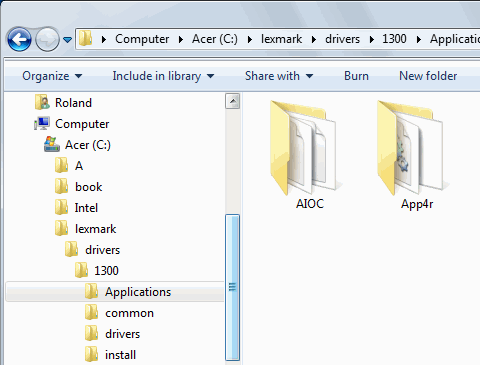Open the Organize menu
This screenshot has height=365, width=480.
pos(52,76)
